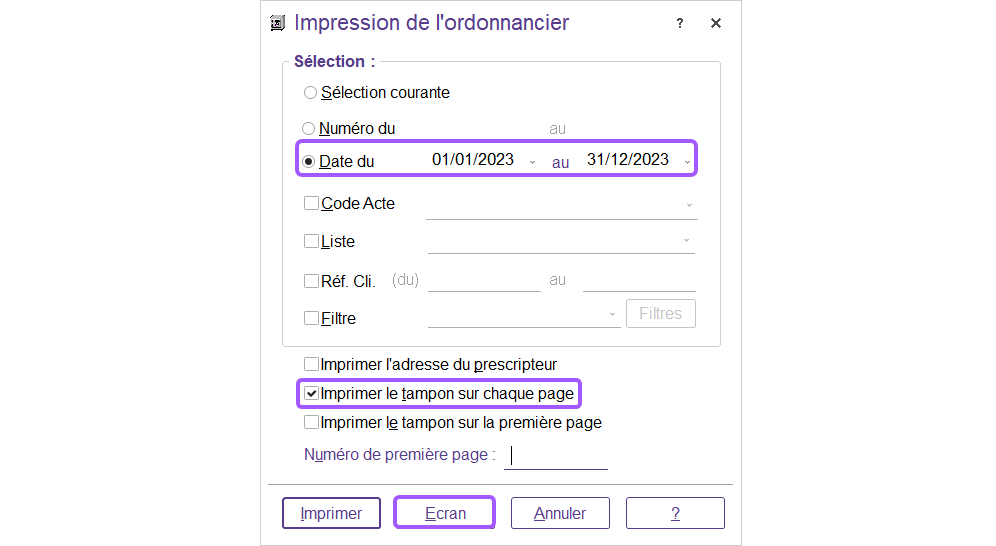Enable the Réf. Cli. checkbox
The width and height of the screenshot is (996, 546).
click(311, 281)
